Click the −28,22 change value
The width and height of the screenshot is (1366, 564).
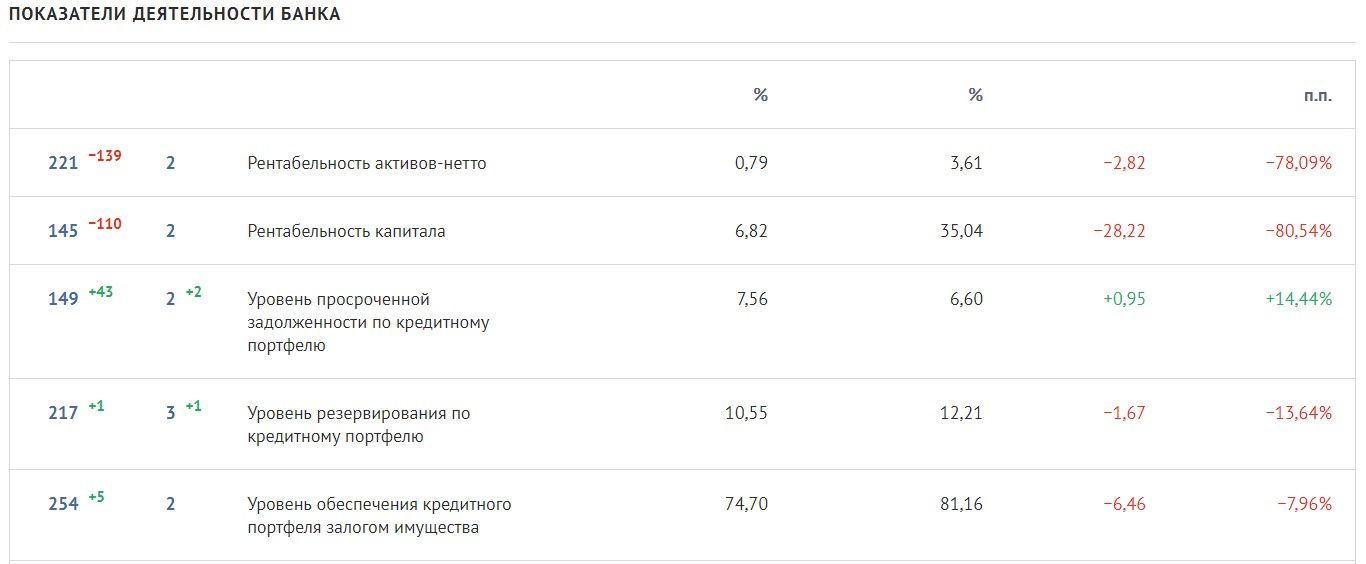(1119, 231)
